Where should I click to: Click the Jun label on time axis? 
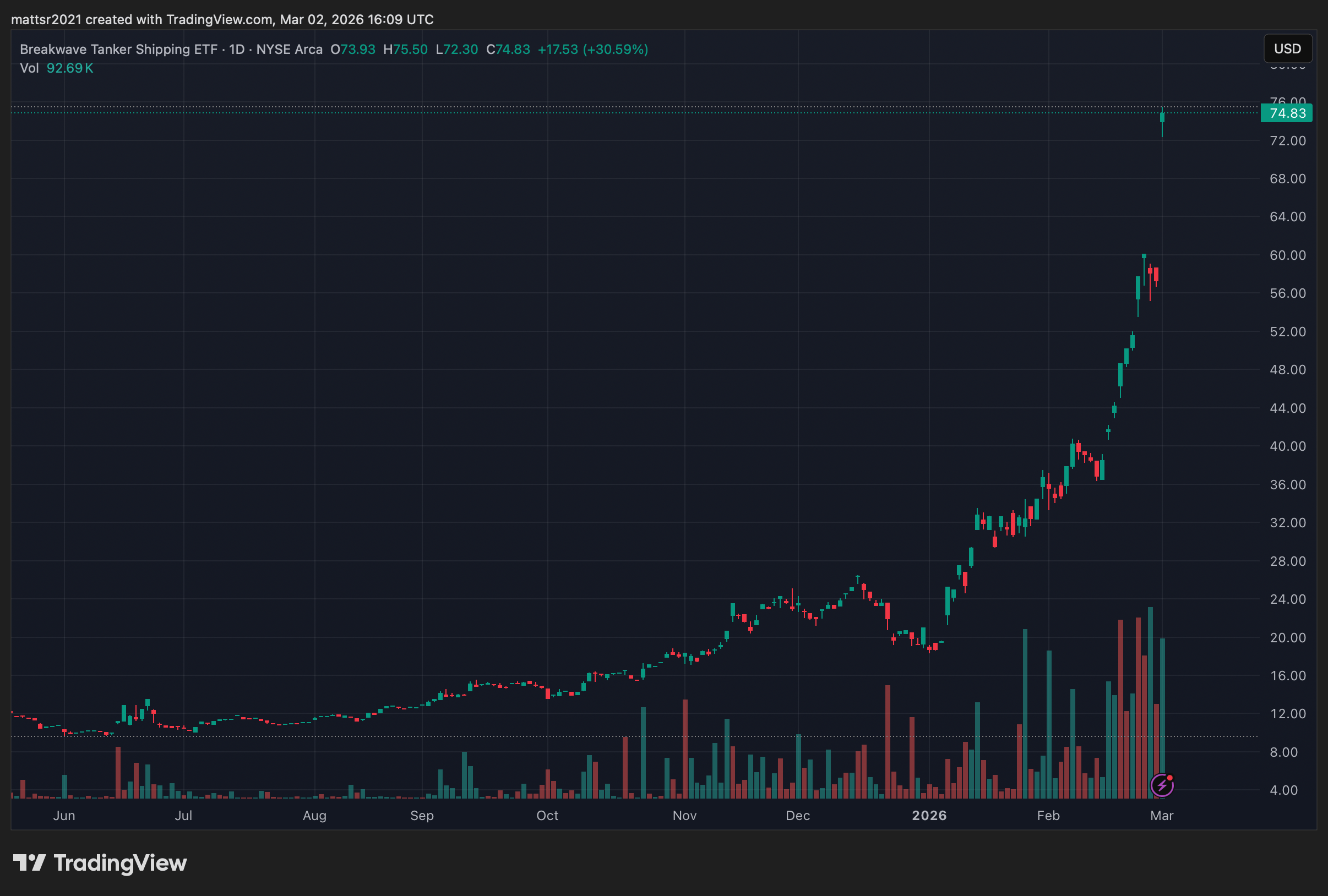(x=64, y=815)
